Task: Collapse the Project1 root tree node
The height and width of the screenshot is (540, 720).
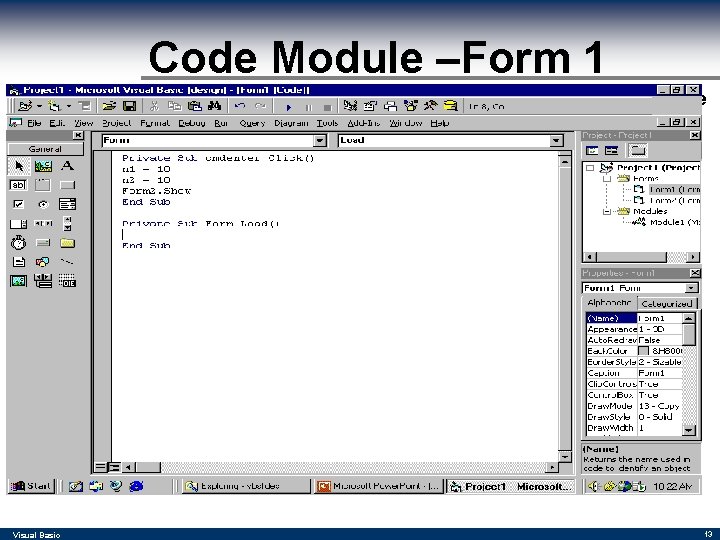Action: point(590,168)
